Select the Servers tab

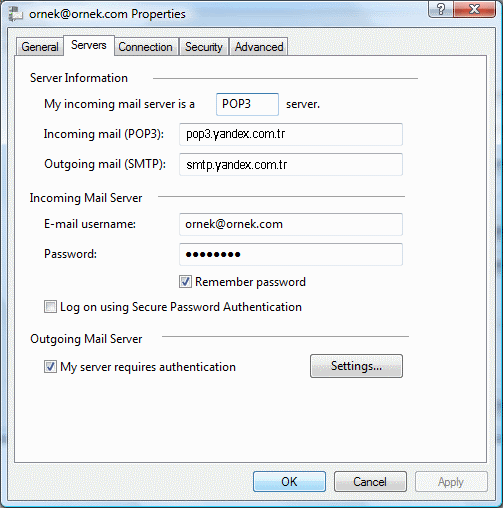(x=89, y=45)
